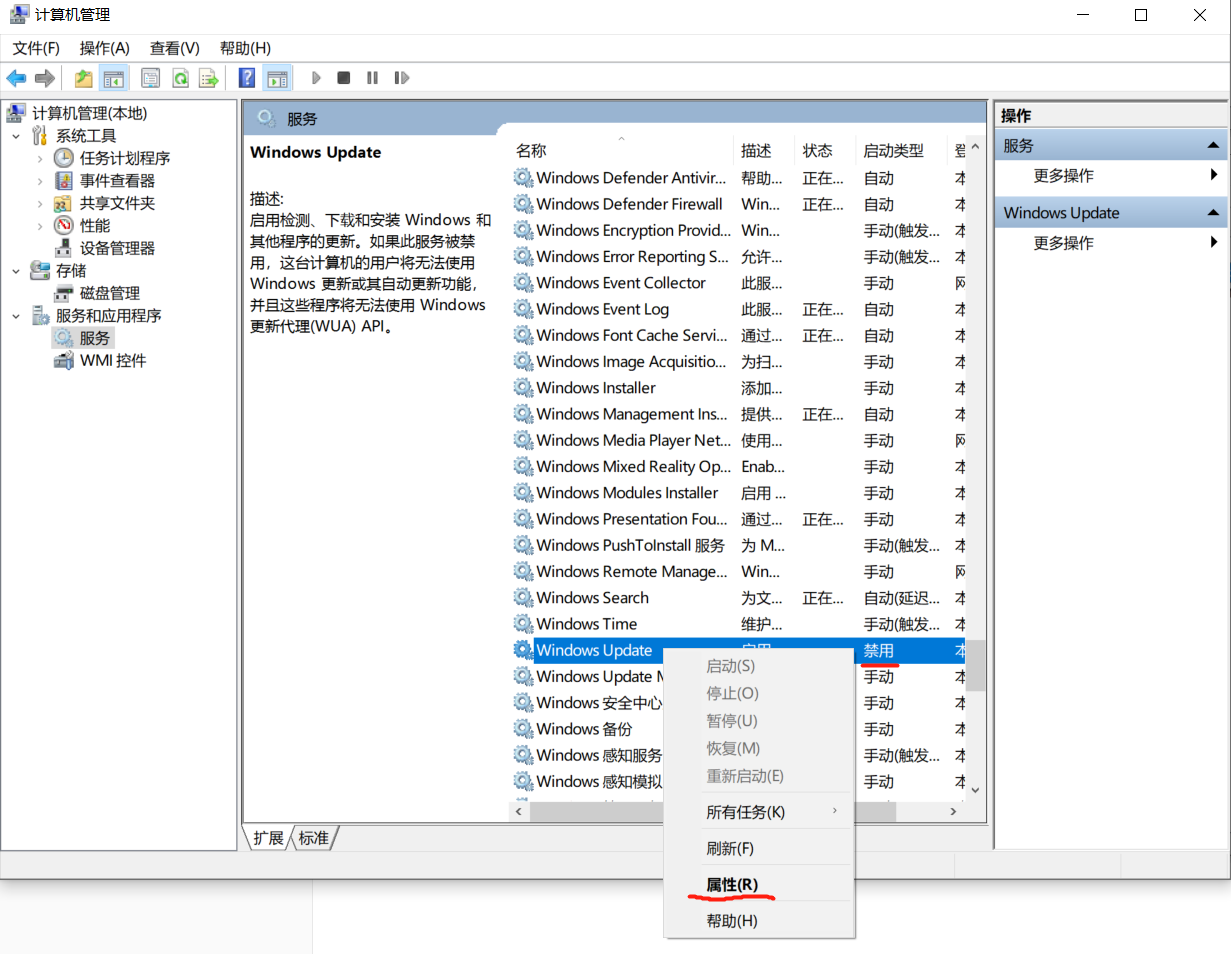Open the 查看(V) menu
Screen dimensions: 1231x954
coord(175,48)
